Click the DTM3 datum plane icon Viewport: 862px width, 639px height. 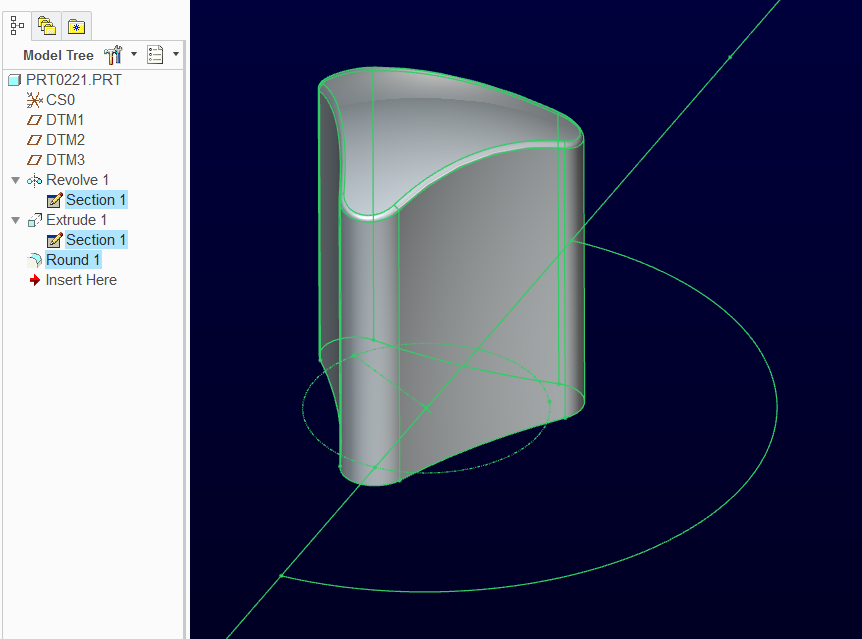(x=34, y=160)
